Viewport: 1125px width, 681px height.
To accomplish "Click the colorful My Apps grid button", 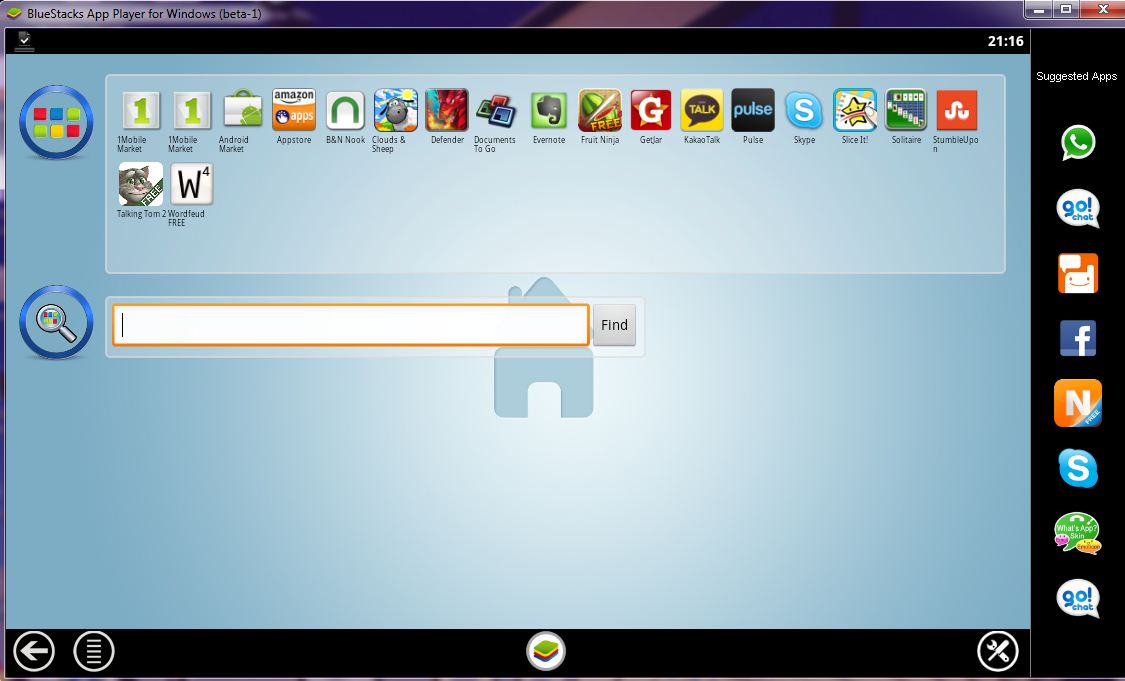I will [x=56, y=123].
